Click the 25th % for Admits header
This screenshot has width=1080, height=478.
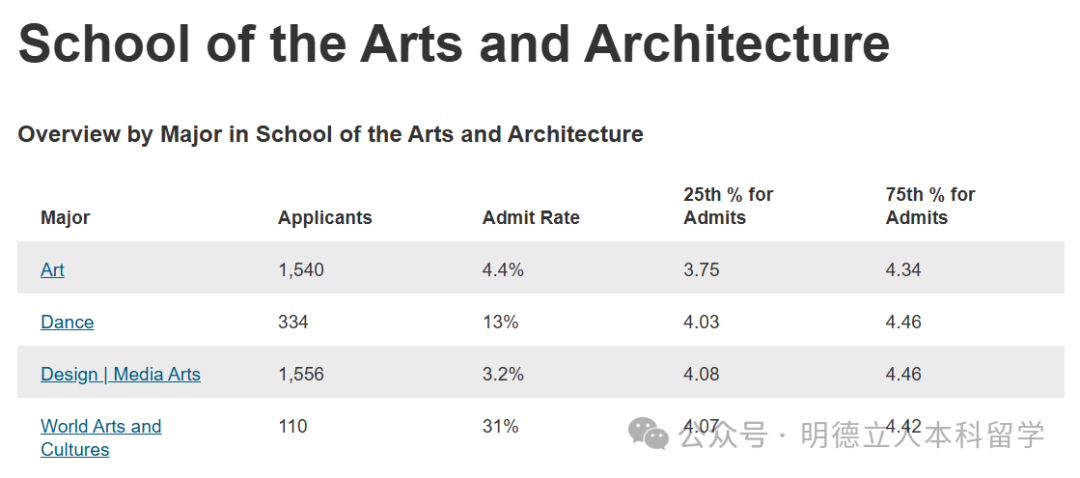click(x=728, y=205)
